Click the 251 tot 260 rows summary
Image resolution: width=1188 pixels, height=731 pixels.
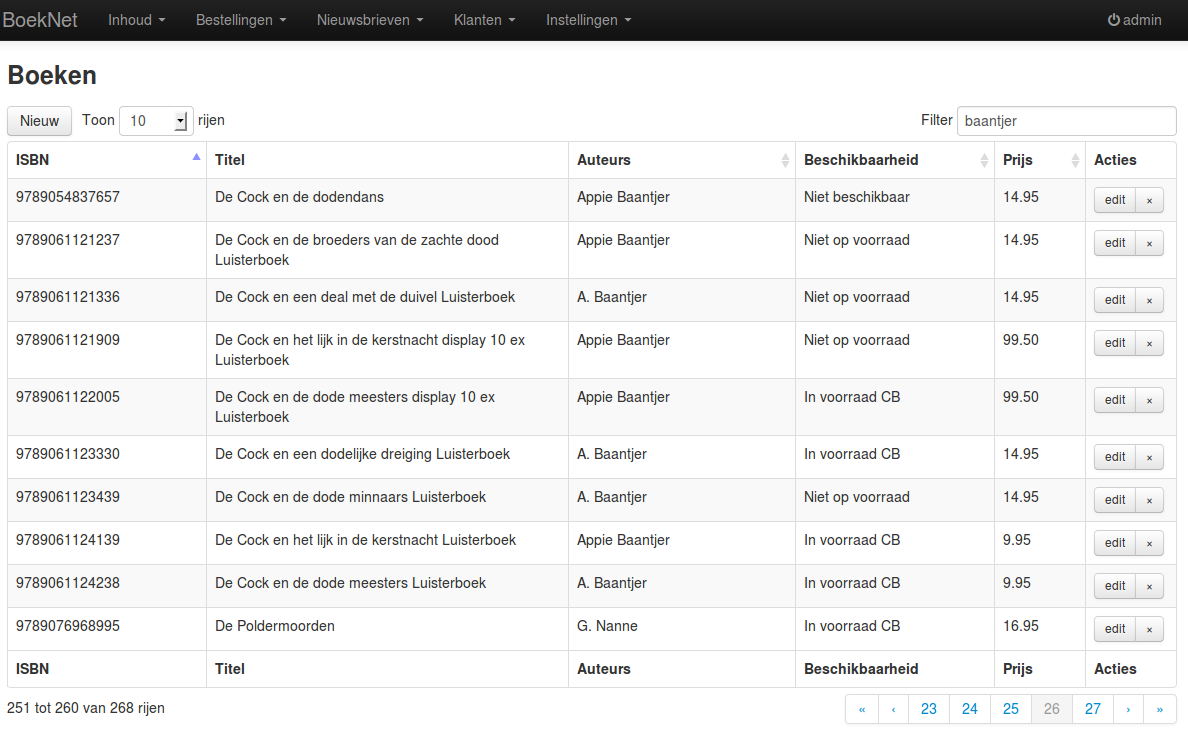tap(86, 708)
